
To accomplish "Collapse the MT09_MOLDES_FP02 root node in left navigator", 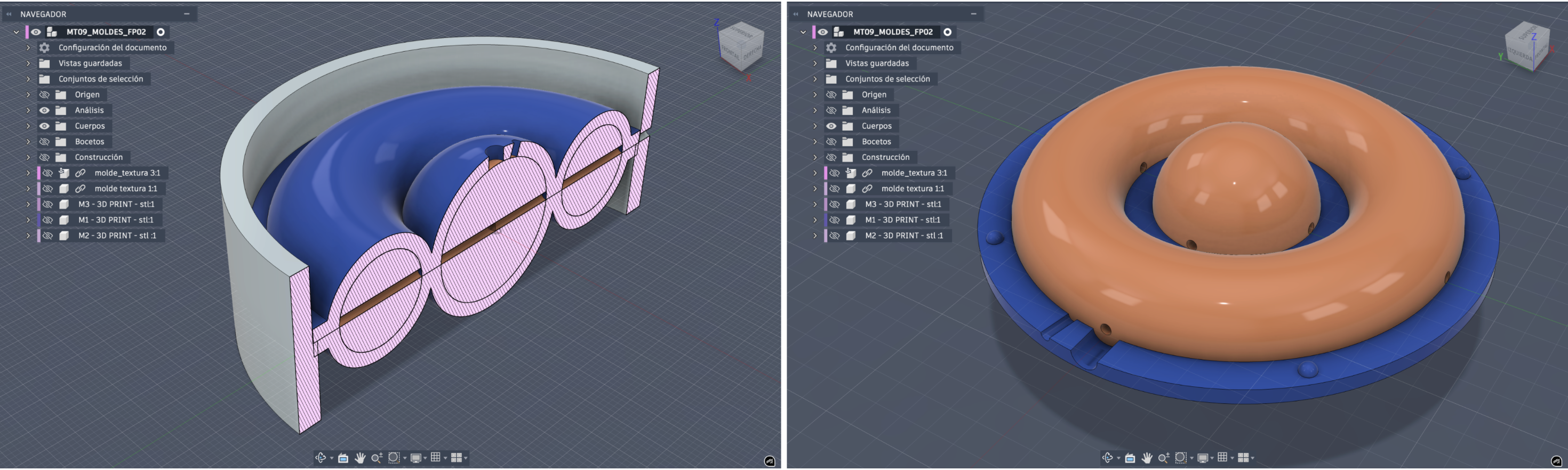I will pos(17,32).
